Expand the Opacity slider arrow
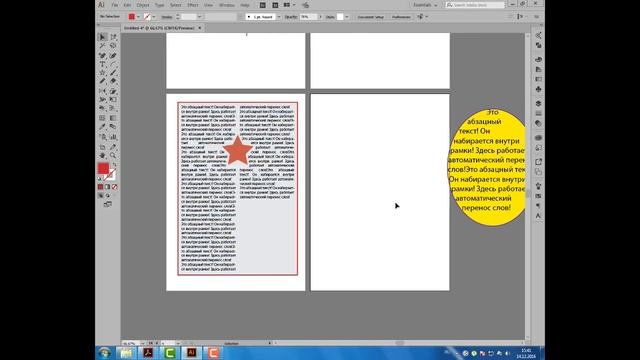Viewport: 640px width, 360px height. [x=320, y=17]
